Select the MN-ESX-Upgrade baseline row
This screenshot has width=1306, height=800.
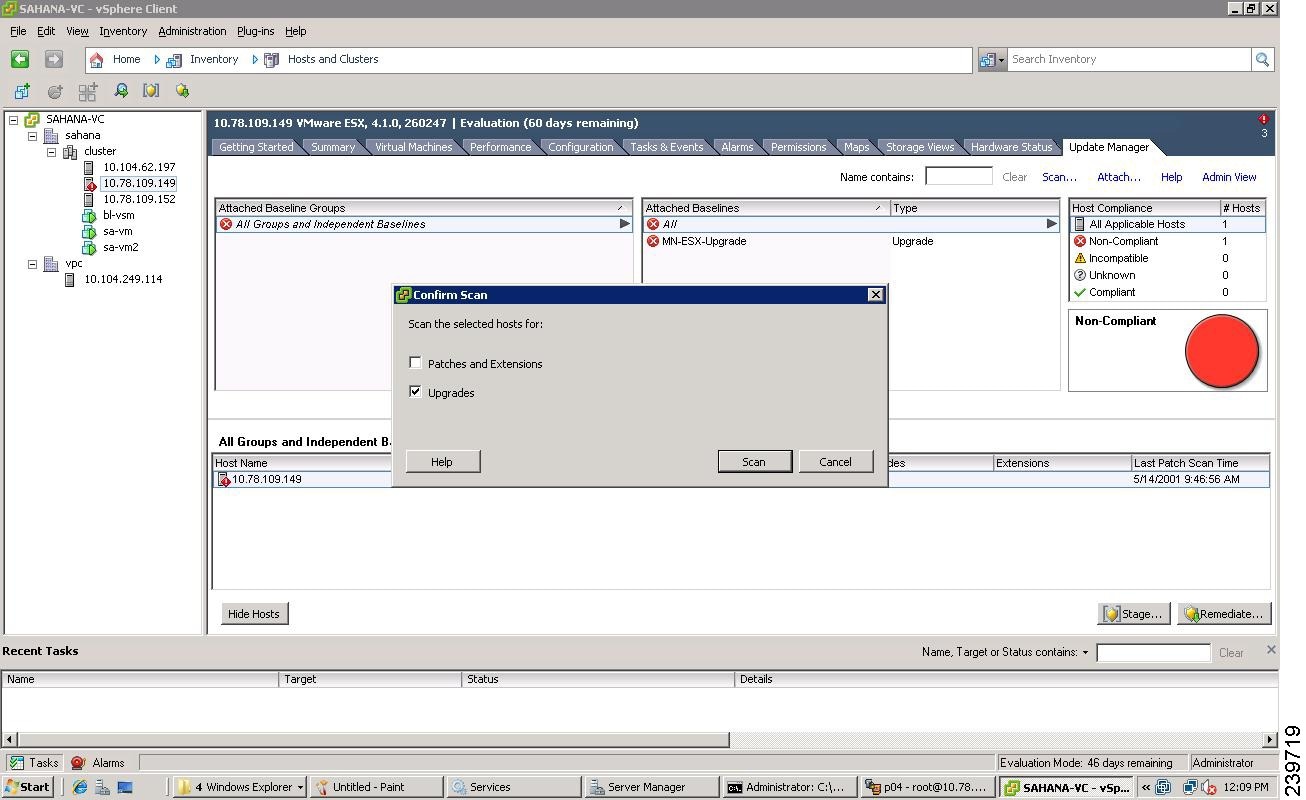(x=850, y=241)
